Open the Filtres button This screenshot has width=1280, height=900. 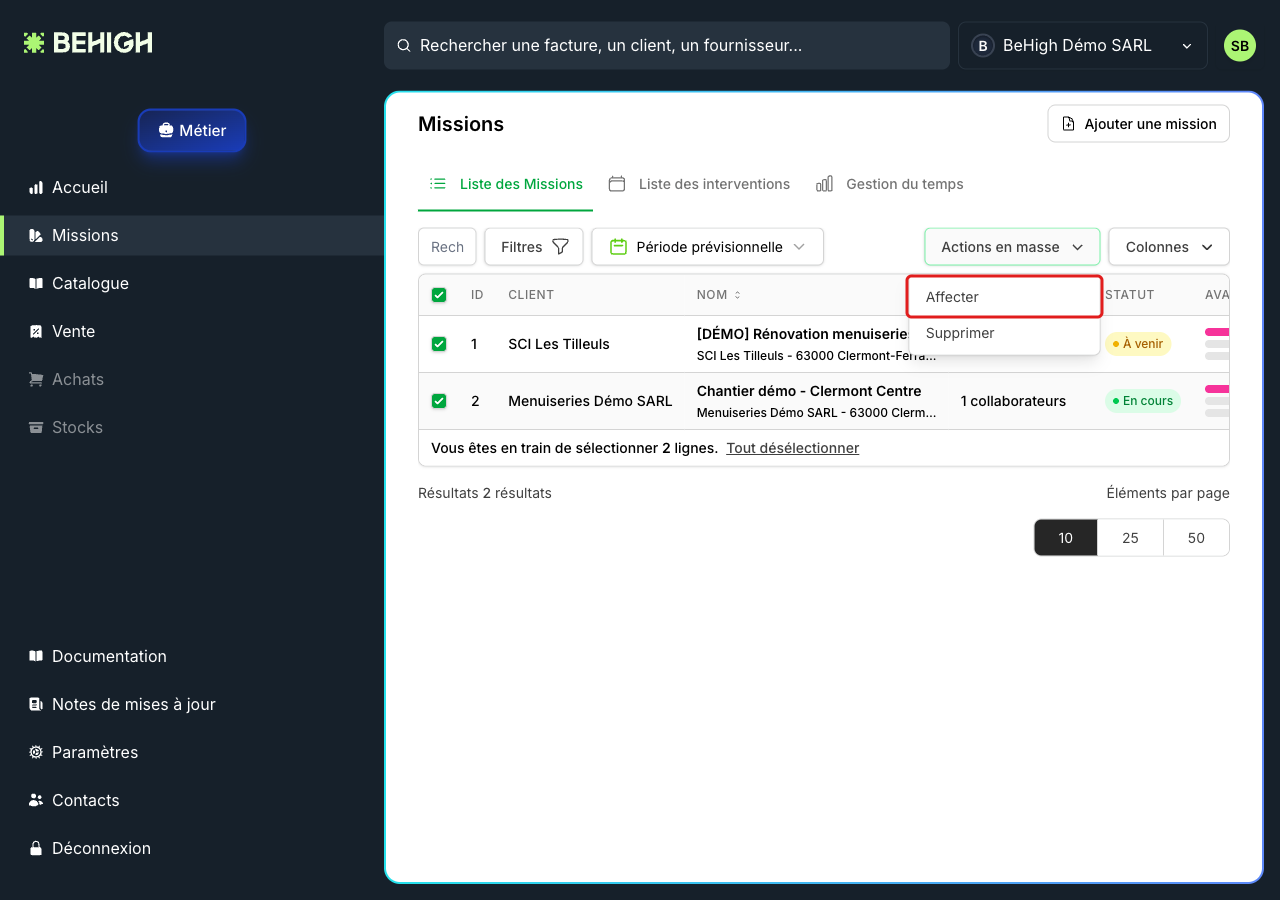pos(534,247)
